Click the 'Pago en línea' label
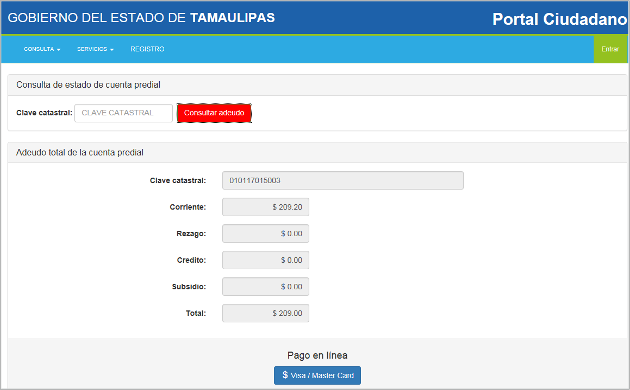 [317, 355]
